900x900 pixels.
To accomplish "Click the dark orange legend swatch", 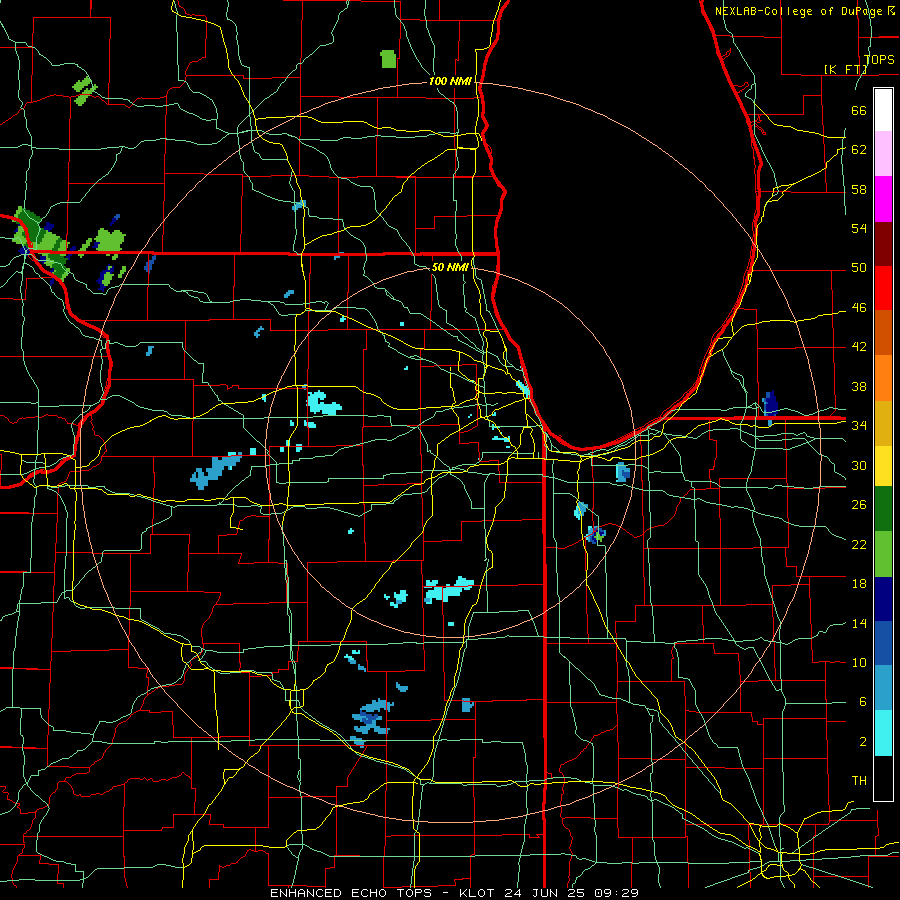I will point(883,333).
